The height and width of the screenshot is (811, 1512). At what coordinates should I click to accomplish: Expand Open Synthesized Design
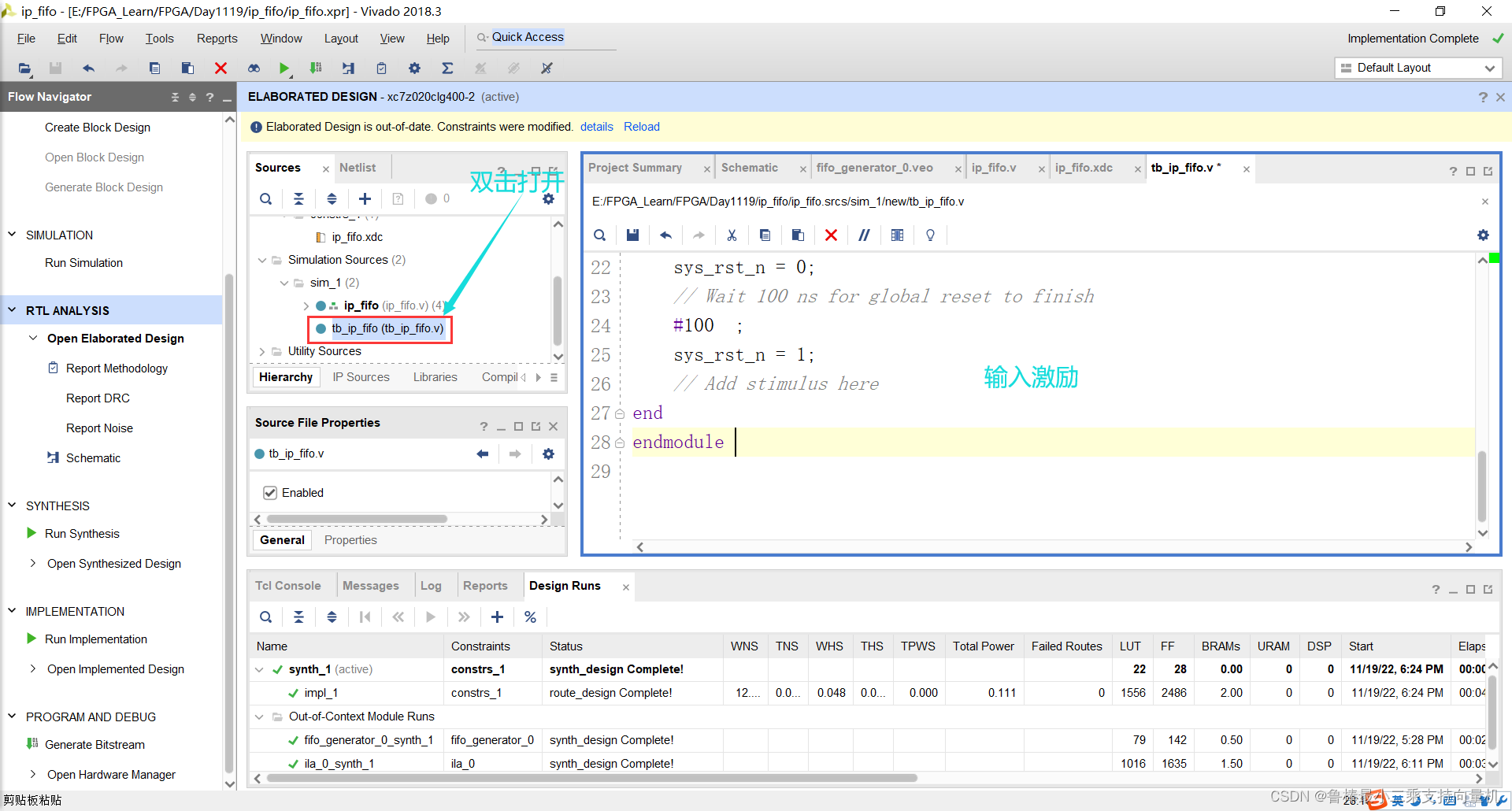point(33,563)
